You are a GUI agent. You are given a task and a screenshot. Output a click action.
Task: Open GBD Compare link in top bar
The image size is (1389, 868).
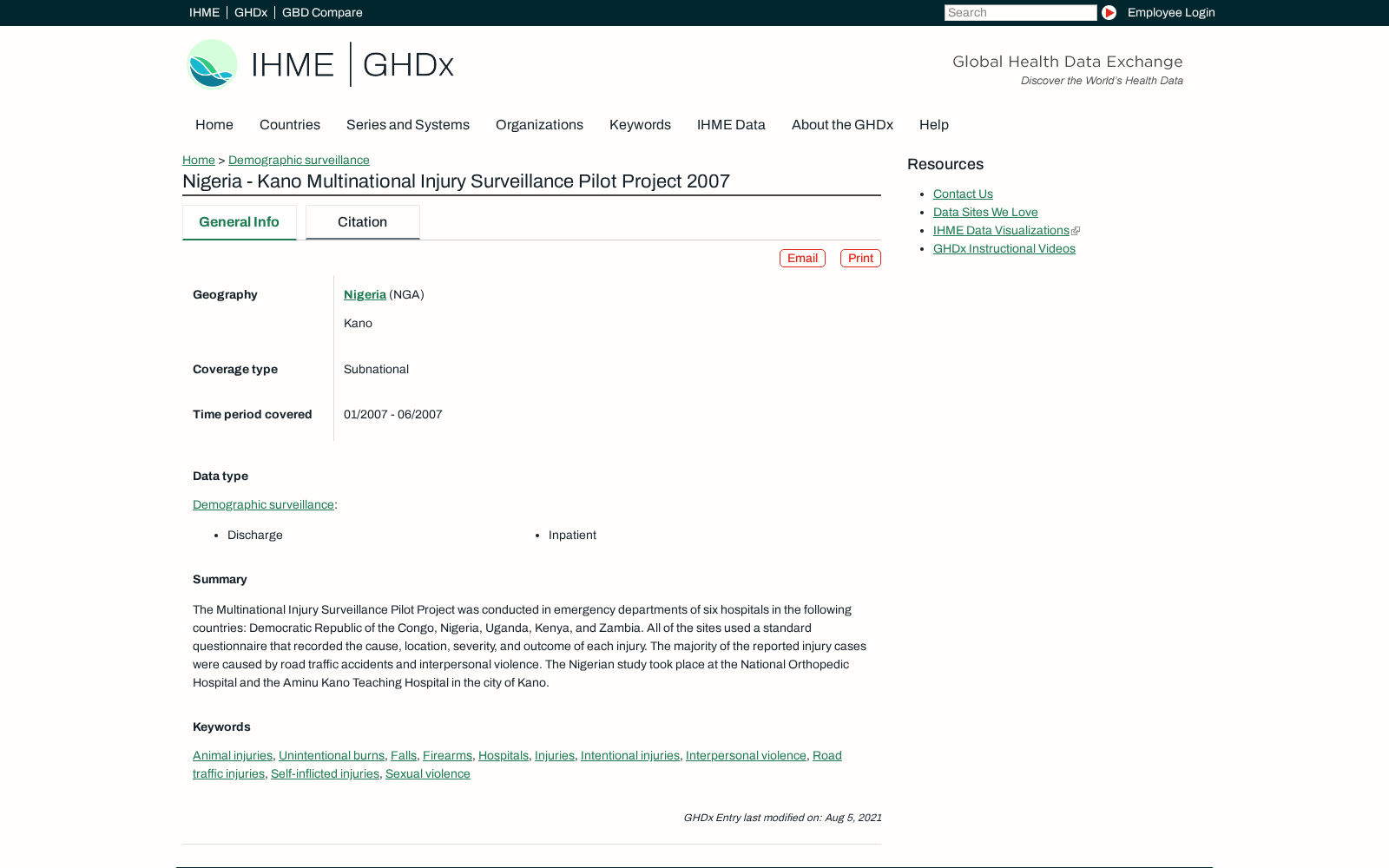pyautogui.click(x=322, y=12)
